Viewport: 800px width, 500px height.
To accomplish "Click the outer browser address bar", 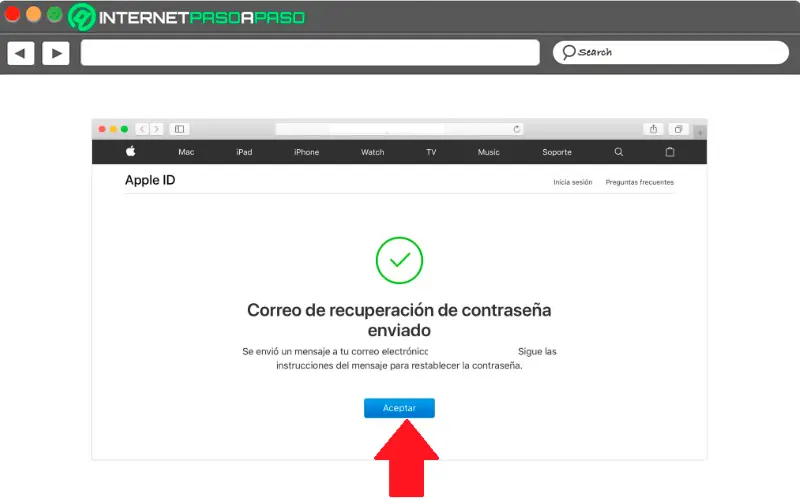I will 310,53.
